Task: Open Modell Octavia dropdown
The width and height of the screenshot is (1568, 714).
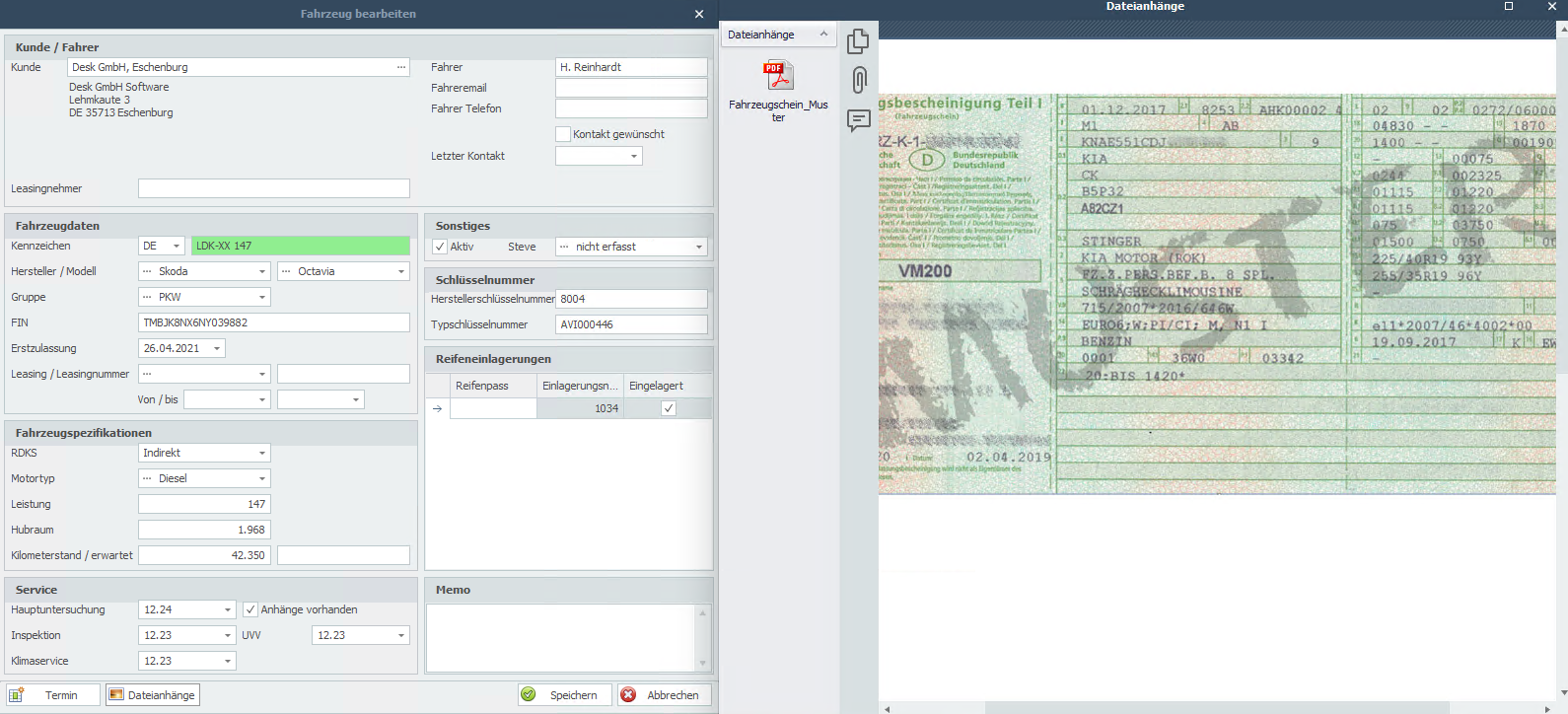Action: click(401, 271)
